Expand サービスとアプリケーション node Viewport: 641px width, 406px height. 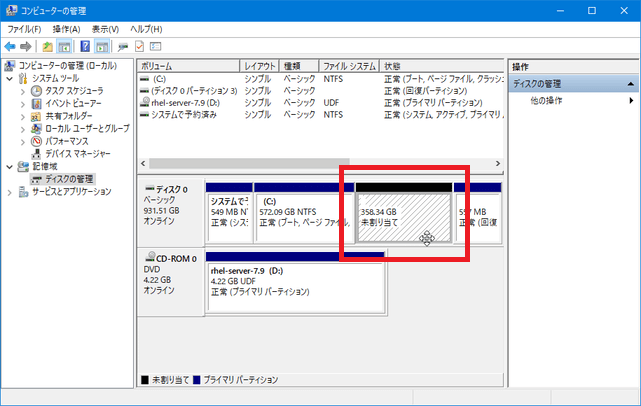pyautogui.click(x=10, y=192)
